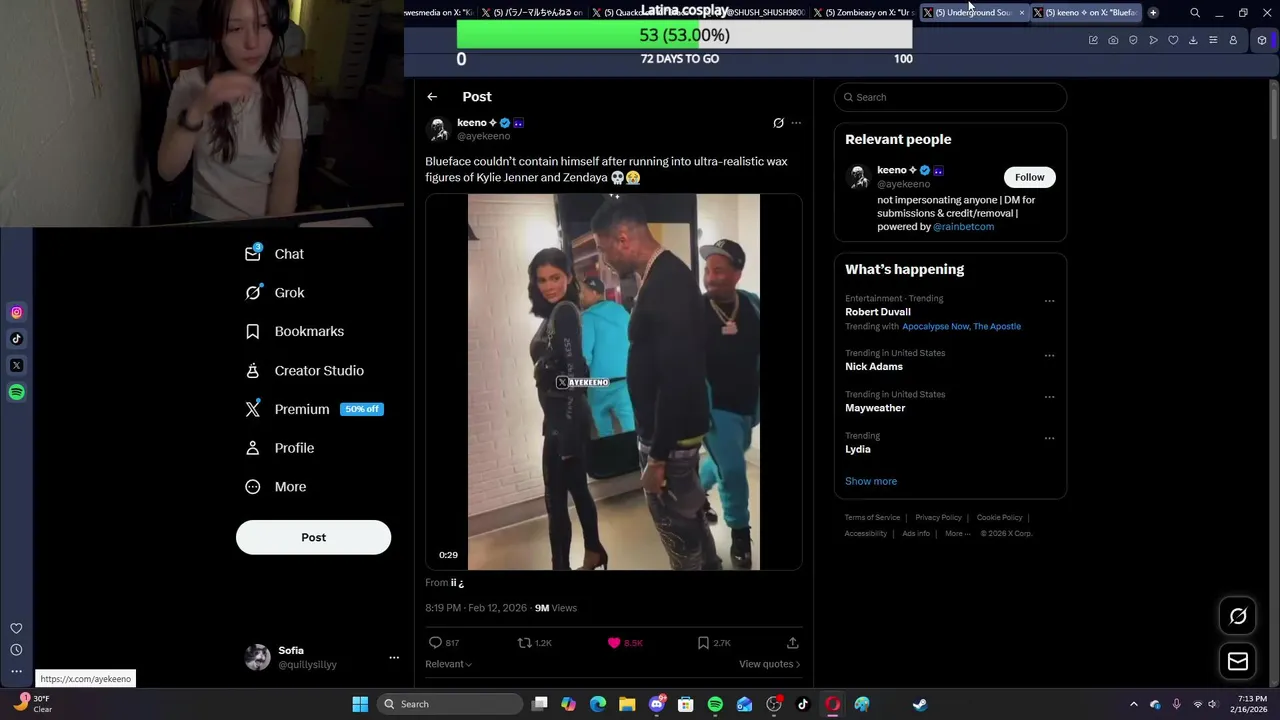Open the floating messages envelope button
Viewport: 1280px width, 720px height.
1238,661
